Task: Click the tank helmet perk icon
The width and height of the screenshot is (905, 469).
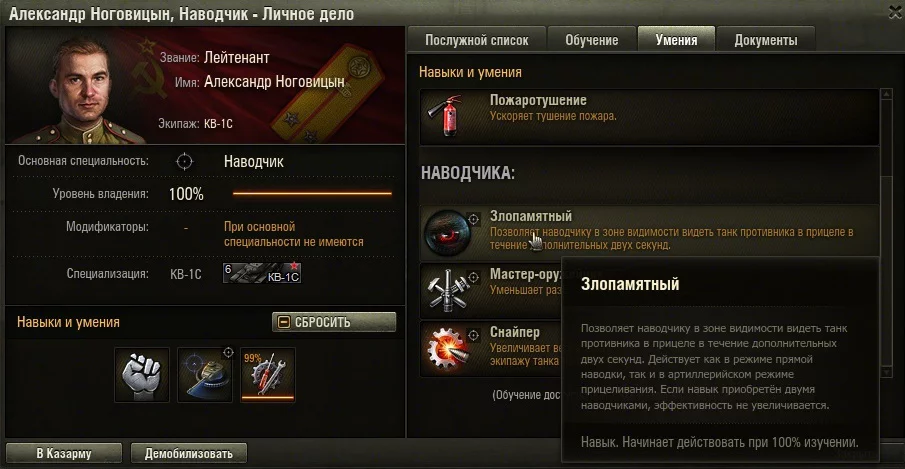Action: [x=205, y=374]
